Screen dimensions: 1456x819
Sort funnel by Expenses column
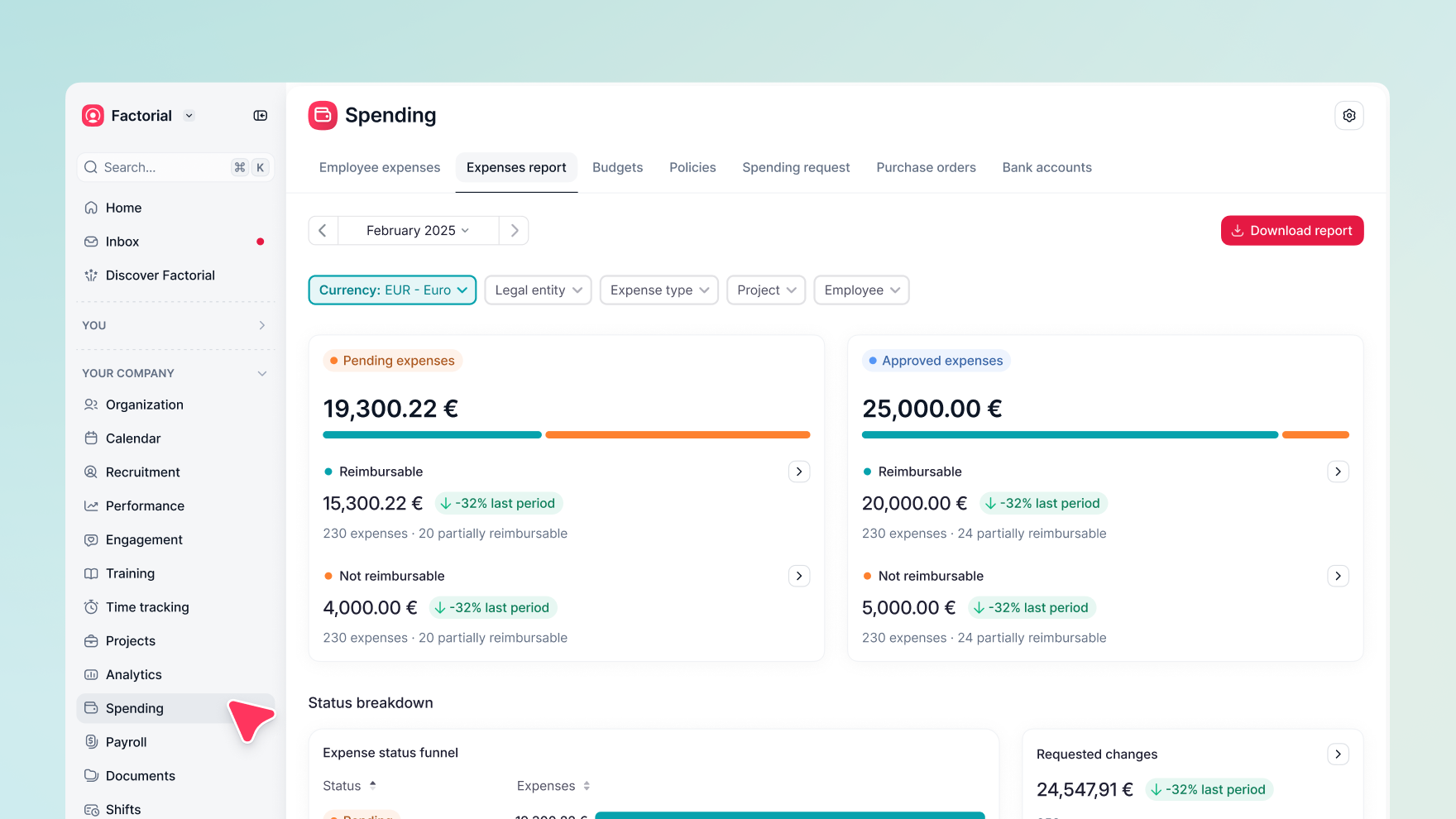[x=553, y=786]
